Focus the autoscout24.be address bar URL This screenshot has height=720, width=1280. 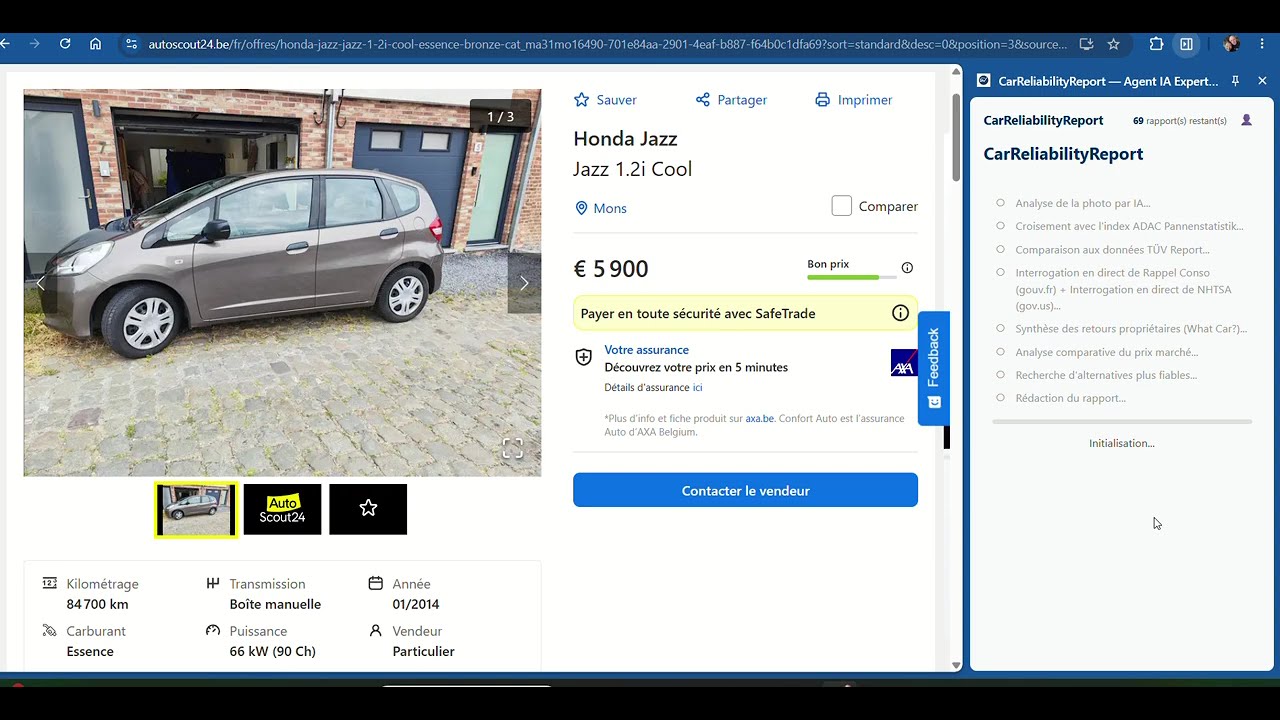[607, 44]
